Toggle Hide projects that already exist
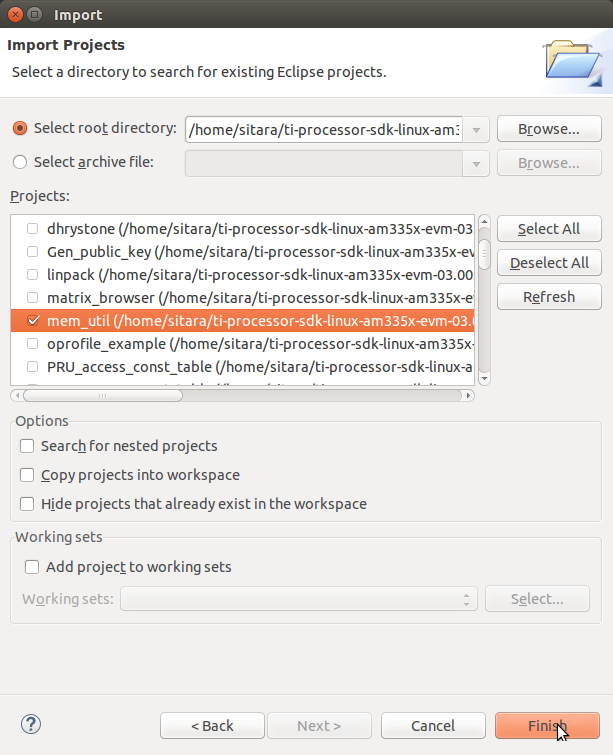The height and width of the screenshot is (755, 613). [x=27, y=504]
